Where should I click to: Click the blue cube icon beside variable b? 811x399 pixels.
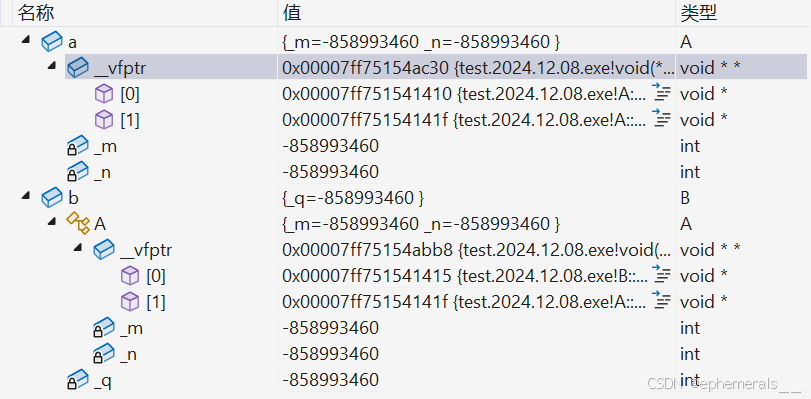(x=52, y=198)
